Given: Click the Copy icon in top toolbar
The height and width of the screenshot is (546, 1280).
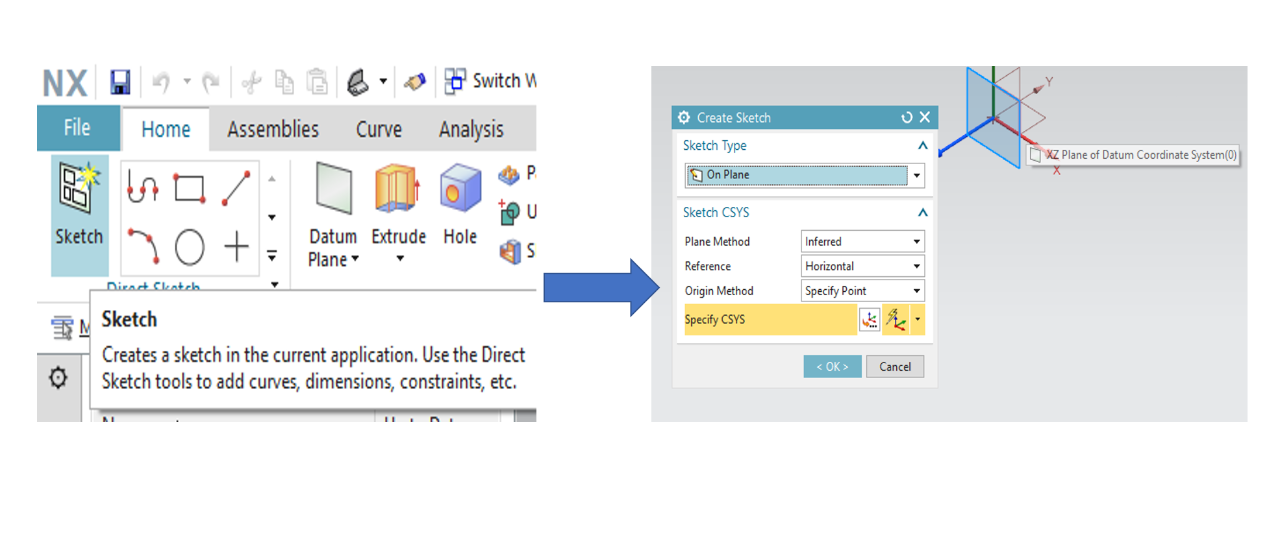Looking at the screenshot, I should 285,82.
